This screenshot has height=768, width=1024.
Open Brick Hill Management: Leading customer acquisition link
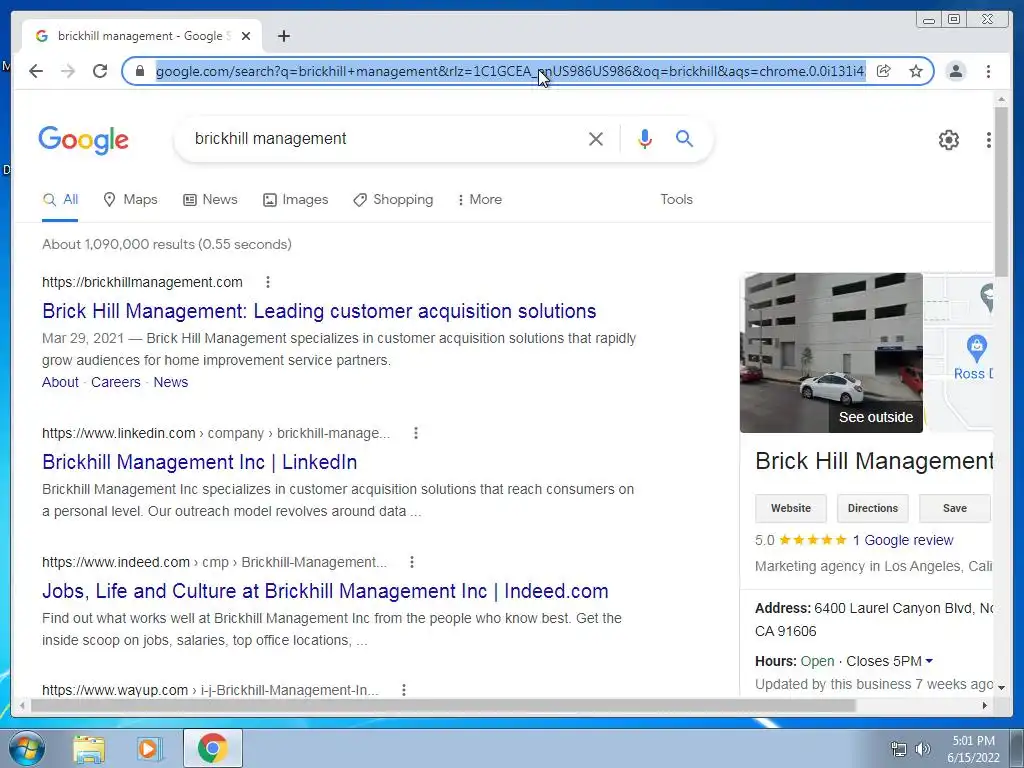319,311
